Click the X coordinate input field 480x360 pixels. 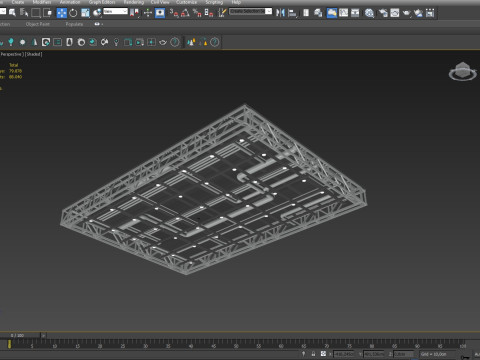(344, 354)
